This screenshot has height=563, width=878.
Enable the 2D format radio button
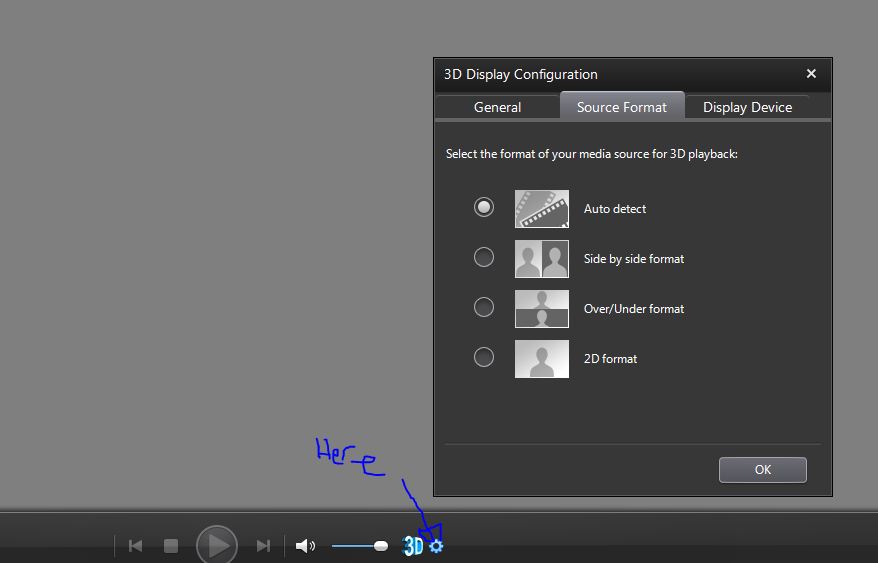(x=484, y=357)
